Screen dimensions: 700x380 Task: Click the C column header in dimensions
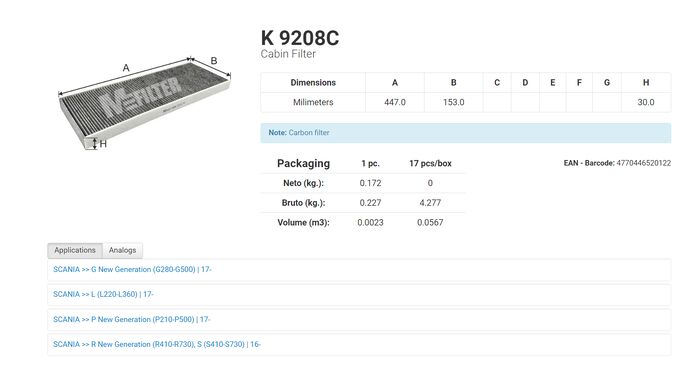click(497, 83)
